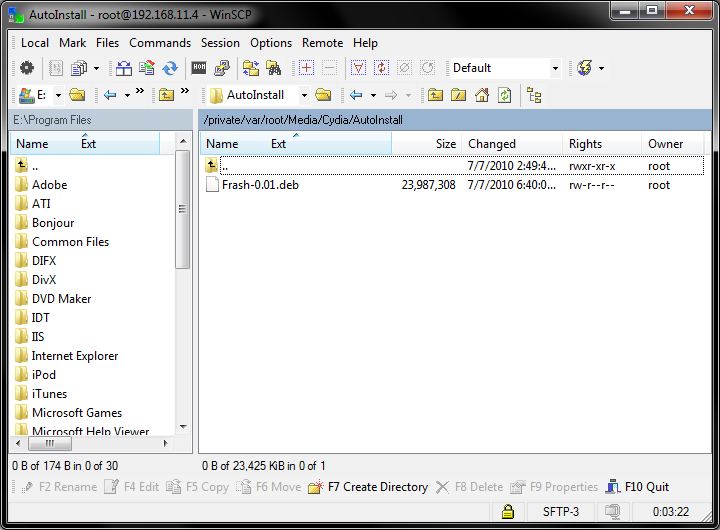Click the remote Refresh directory icon
Viewport: 720px width, 530px height.
tap(505, 95)
